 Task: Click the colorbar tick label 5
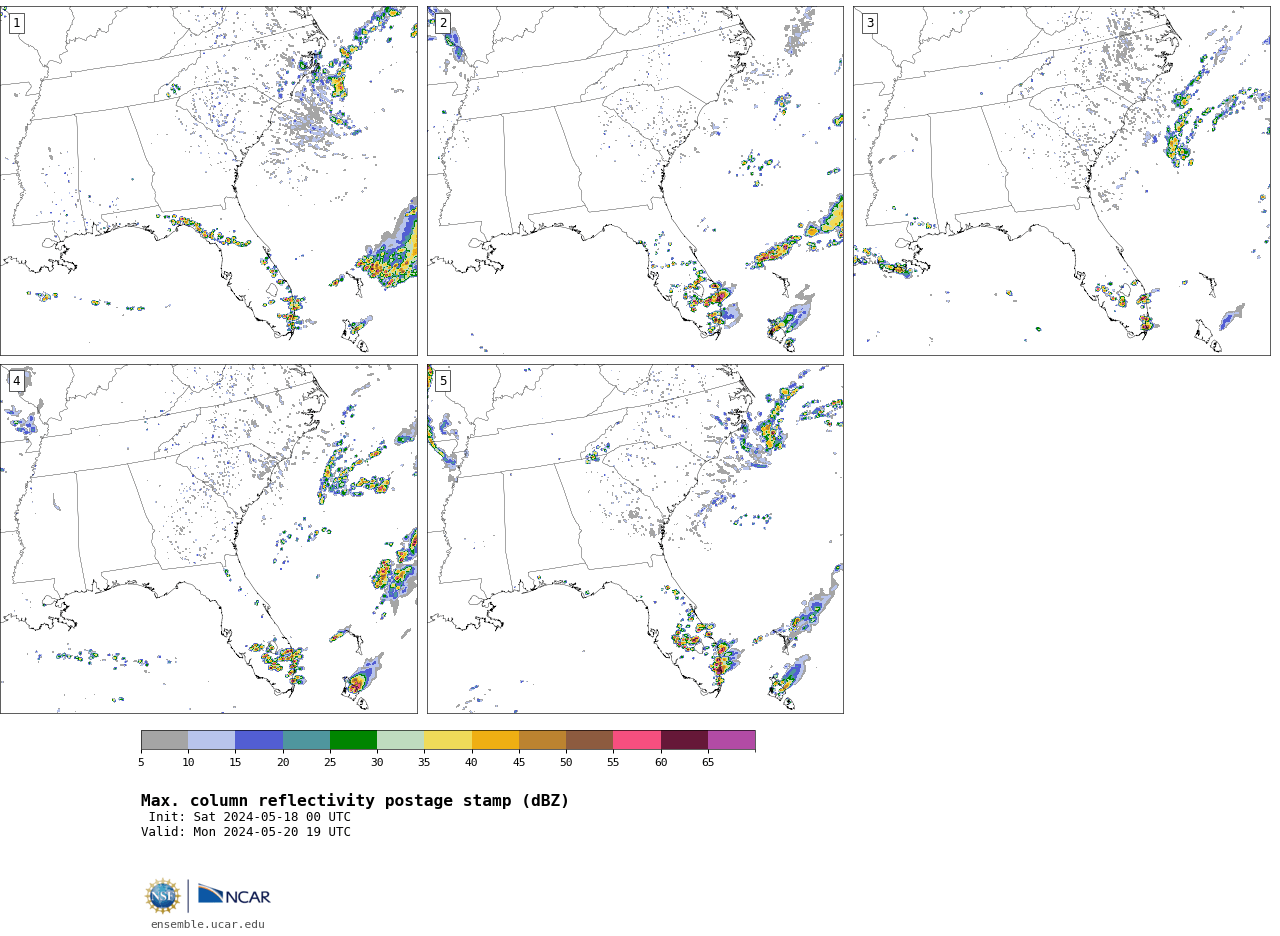pos(141,763)
